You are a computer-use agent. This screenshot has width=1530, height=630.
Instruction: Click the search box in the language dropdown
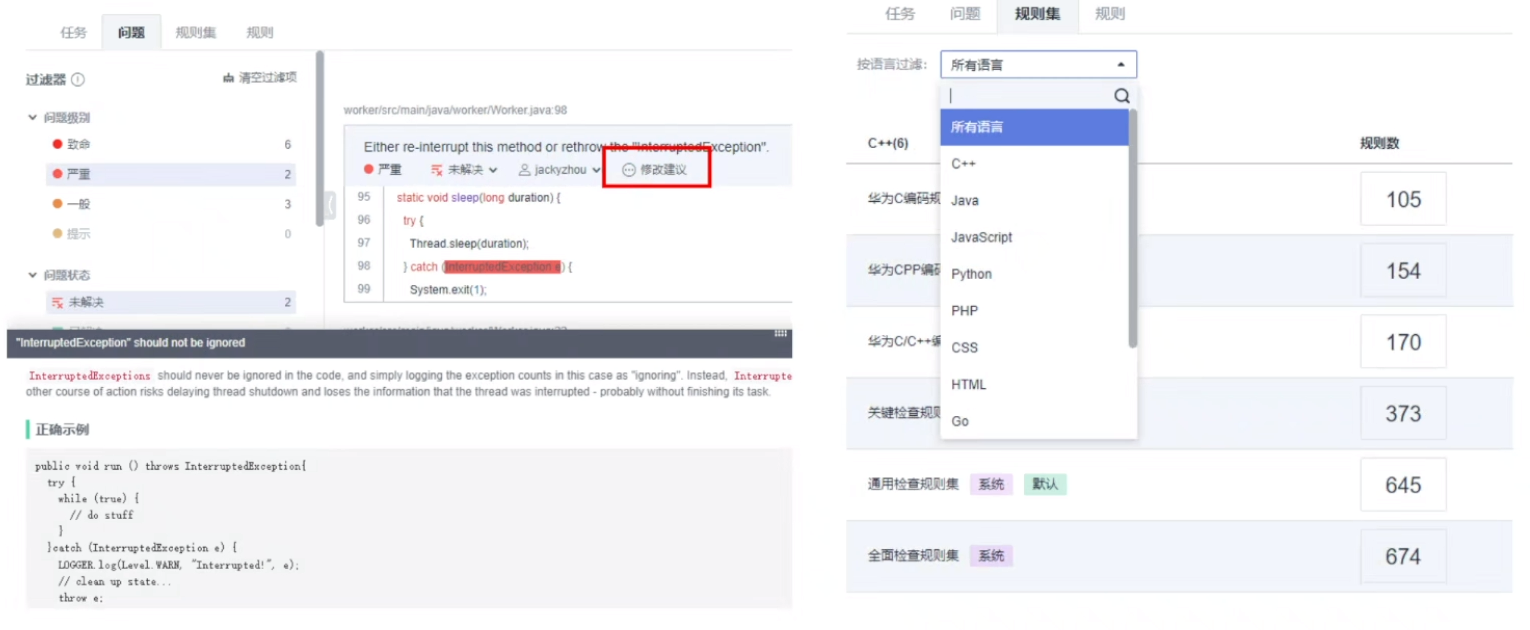1028,96
